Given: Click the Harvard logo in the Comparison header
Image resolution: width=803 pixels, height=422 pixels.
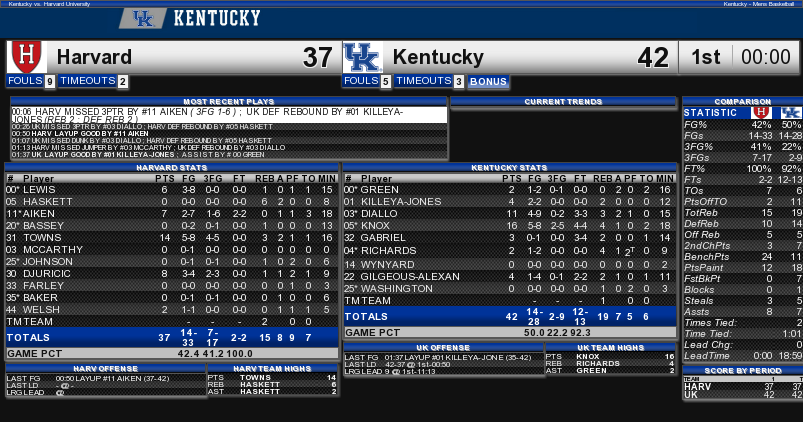Looking at the screenshot, I should pos(761,112).
